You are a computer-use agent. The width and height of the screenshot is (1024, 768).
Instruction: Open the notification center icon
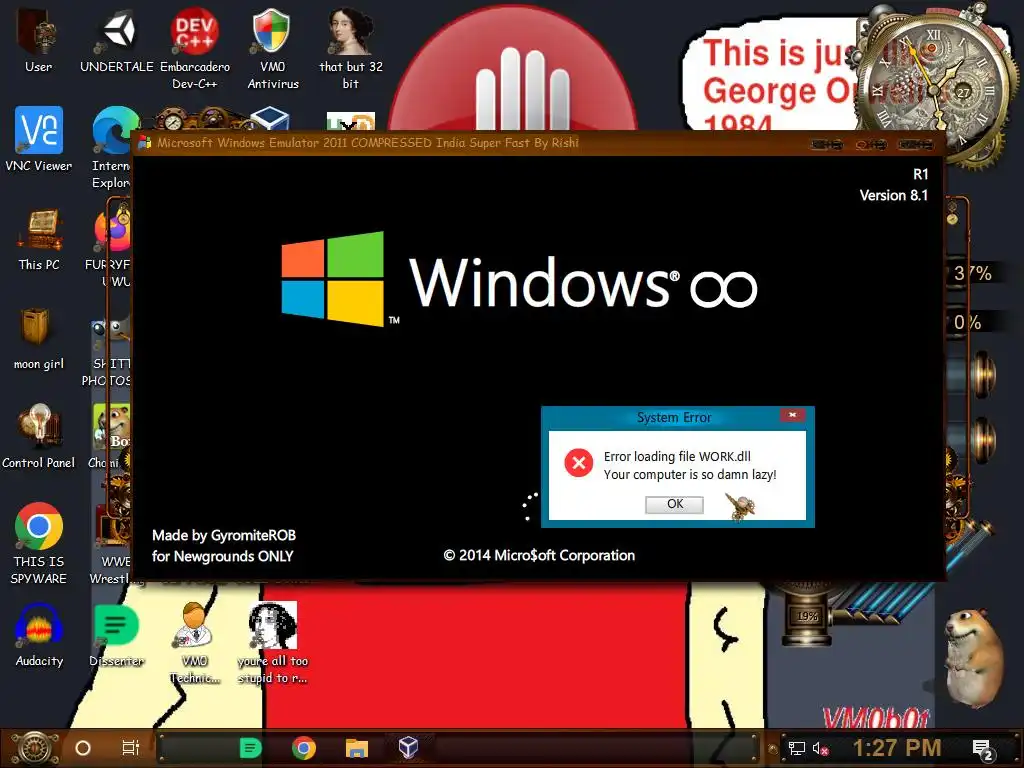tap(983, 749)
